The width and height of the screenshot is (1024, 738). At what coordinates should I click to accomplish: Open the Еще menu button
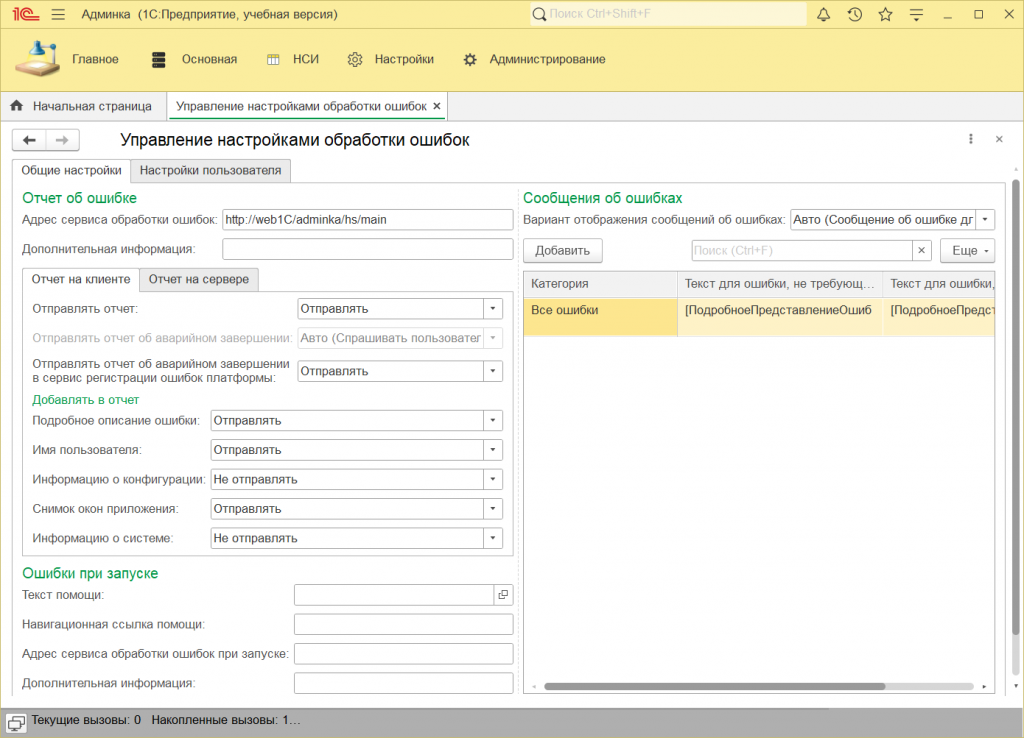tap(967, 250)
